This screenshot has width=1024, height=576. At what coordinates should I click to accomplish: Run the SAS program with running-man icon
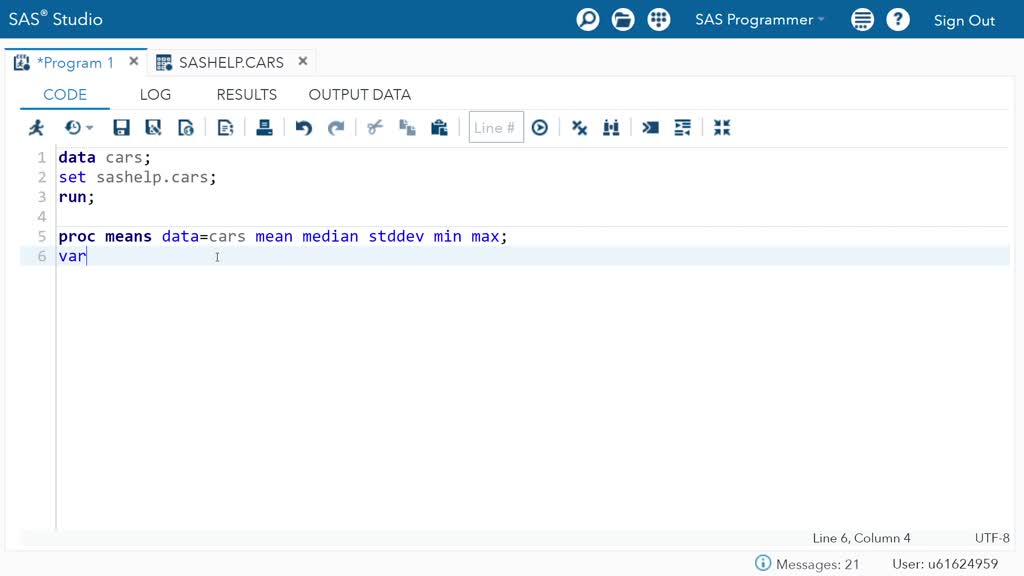[x=37, y=128]
